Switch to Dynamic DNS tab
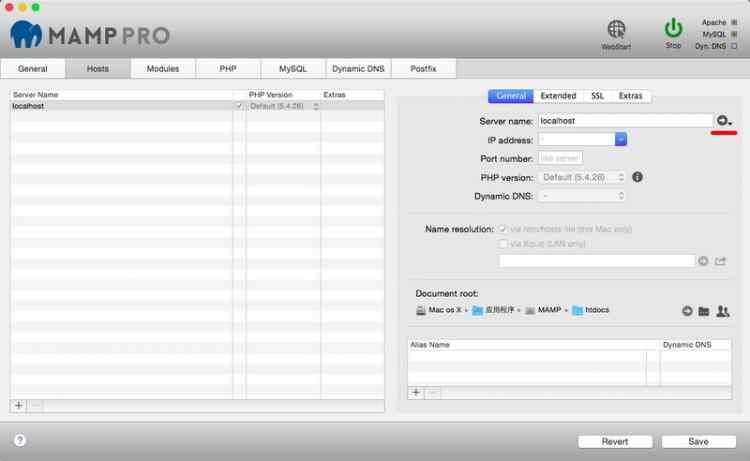 pos(358,69)
